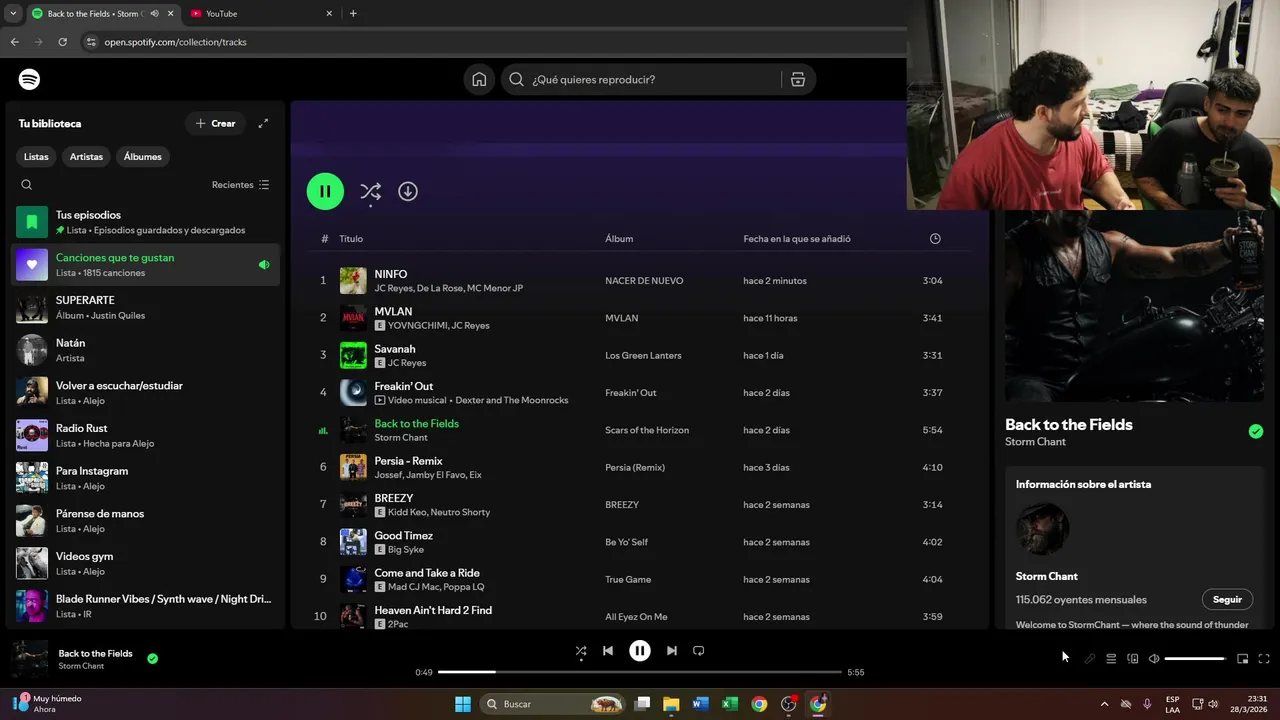Pause playback in the bottom player bar
Viewport: 1280px width, 720px height.
(640, 651)
